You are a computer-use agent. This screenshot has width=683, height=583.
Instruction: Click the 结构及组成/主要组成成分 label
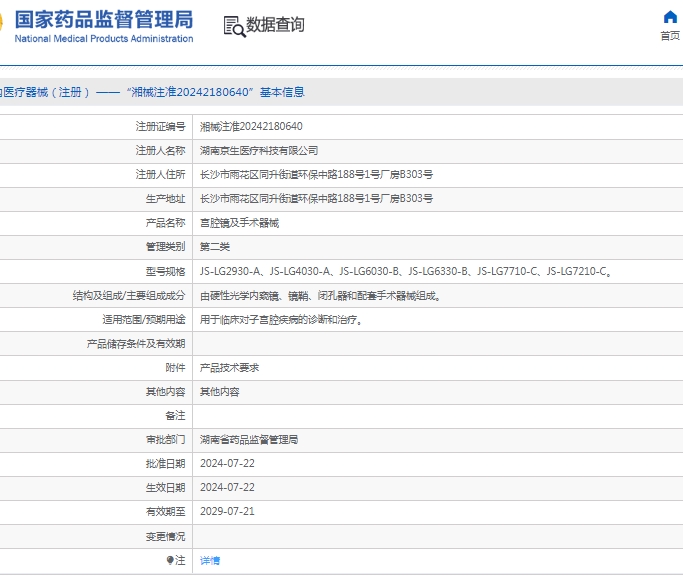point(129,296)
